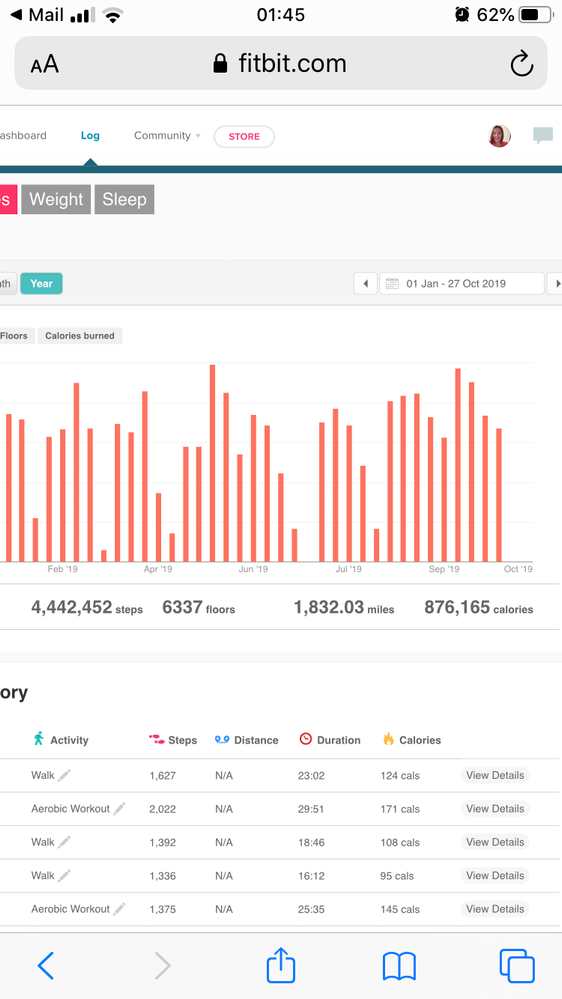Go back with Safari back arrow
The width and height of the screenshot is (562, 999).
point(46,966)
